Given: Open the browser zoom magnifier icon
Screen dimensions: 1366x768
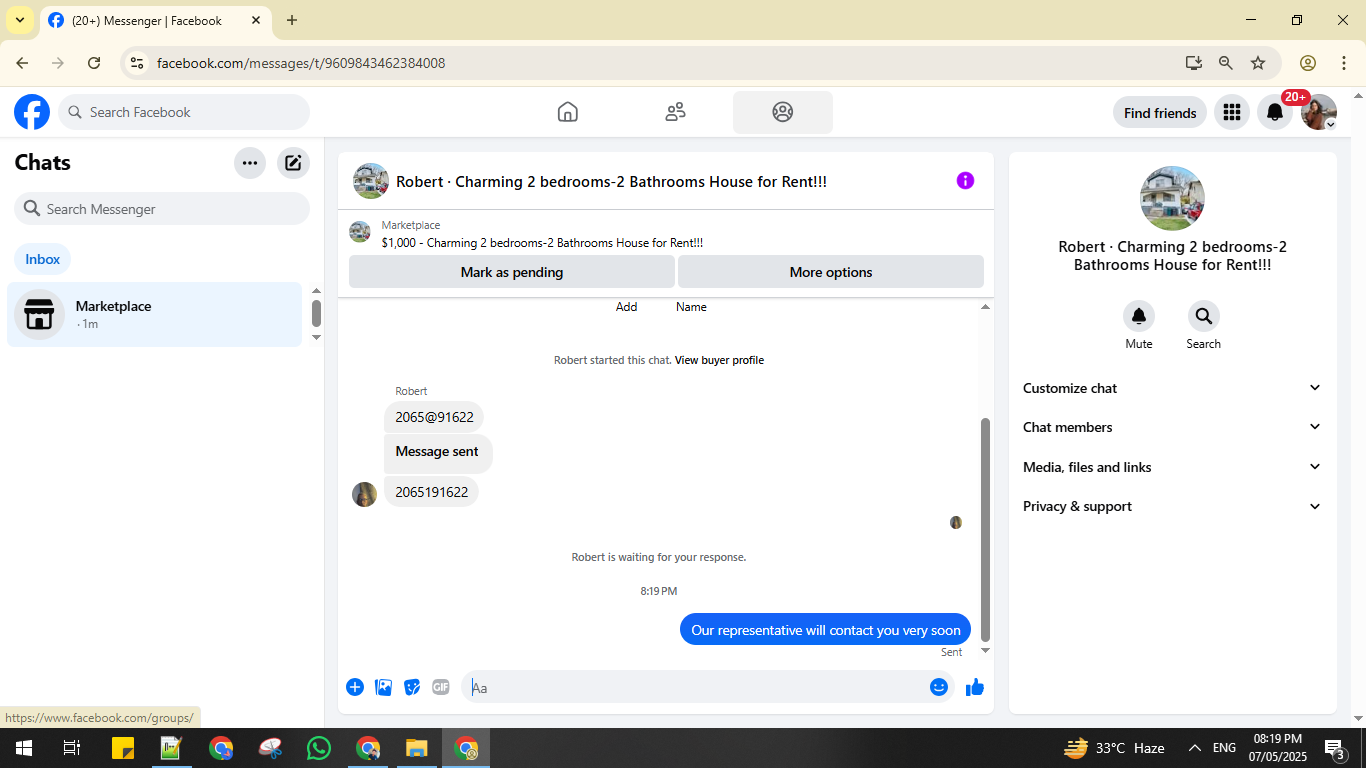Looking at the screenshot, I should 1226,63.
